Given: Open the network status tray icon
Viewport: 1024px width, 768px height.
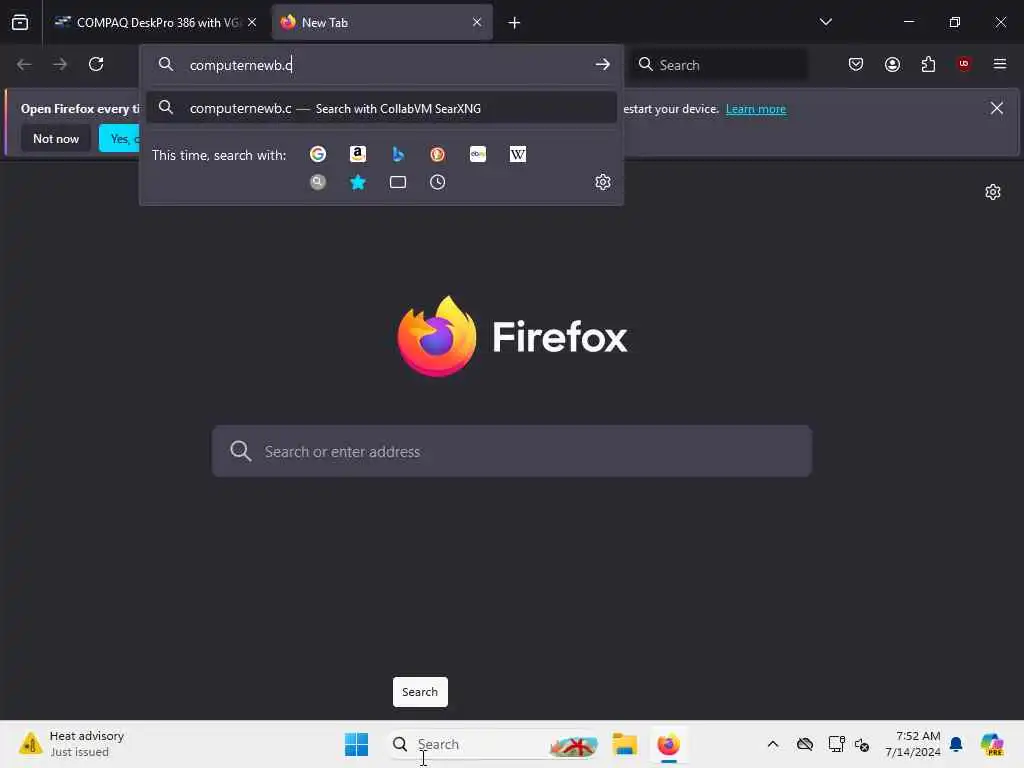Looking at the screenshot, I should tap(836, 744).
